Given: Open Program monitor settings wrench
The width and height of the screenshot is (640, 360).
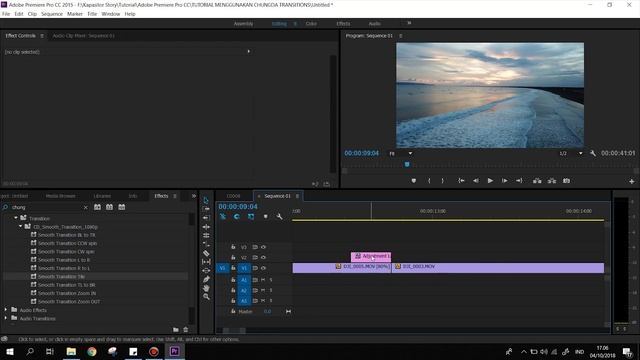Looking at the screenshot, I should click(593, 153).
